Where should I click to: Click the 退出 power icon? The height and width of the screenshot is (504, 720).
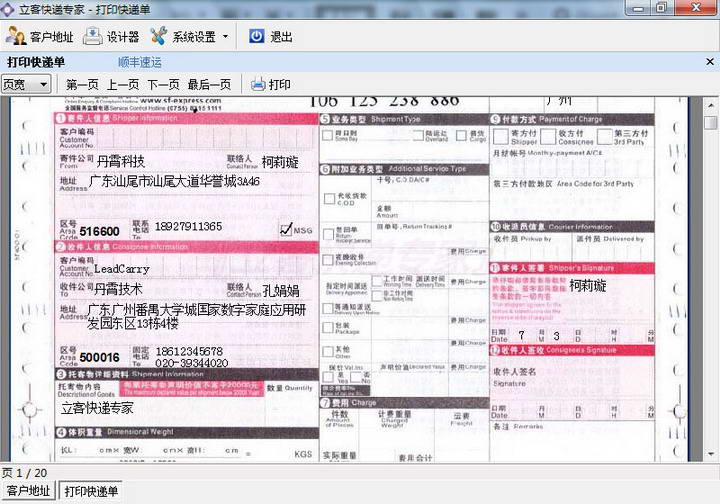(257, 36)
